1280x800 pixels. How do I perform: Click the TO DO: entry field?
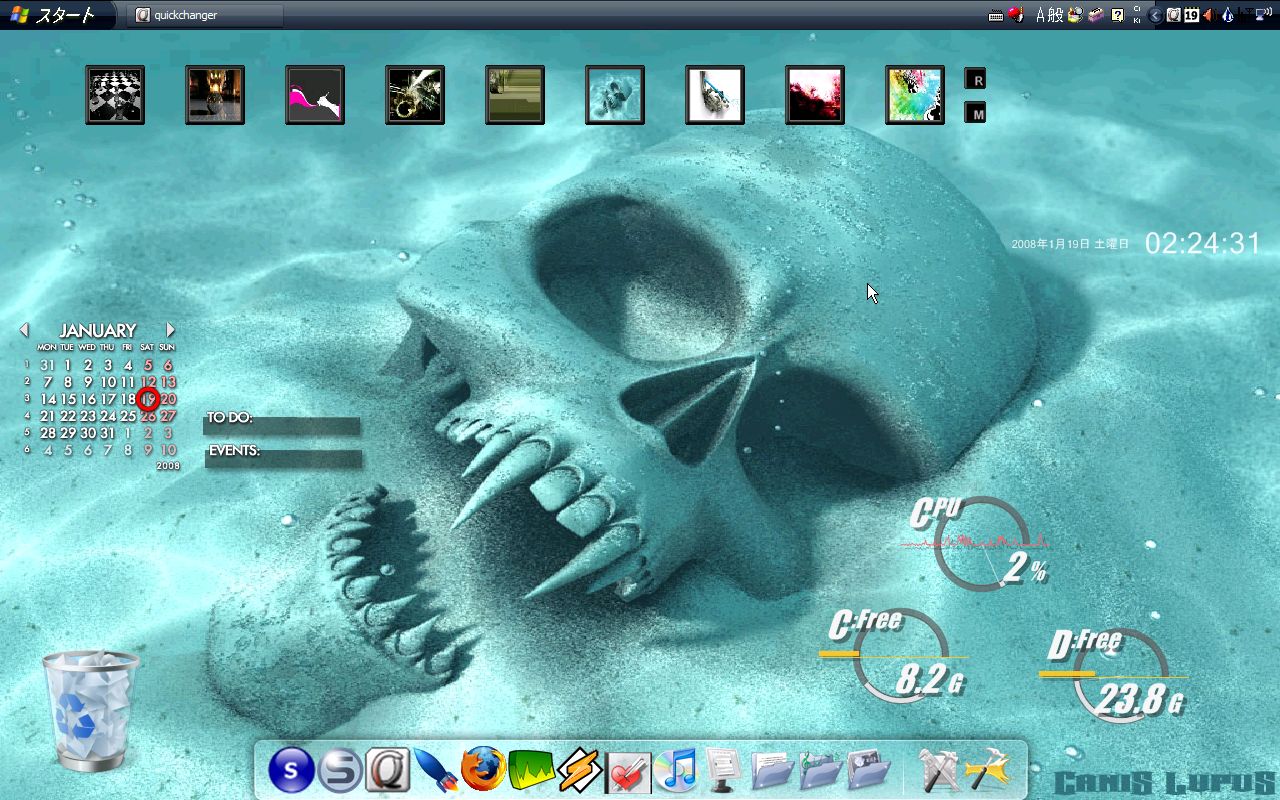tap(282, 425)
